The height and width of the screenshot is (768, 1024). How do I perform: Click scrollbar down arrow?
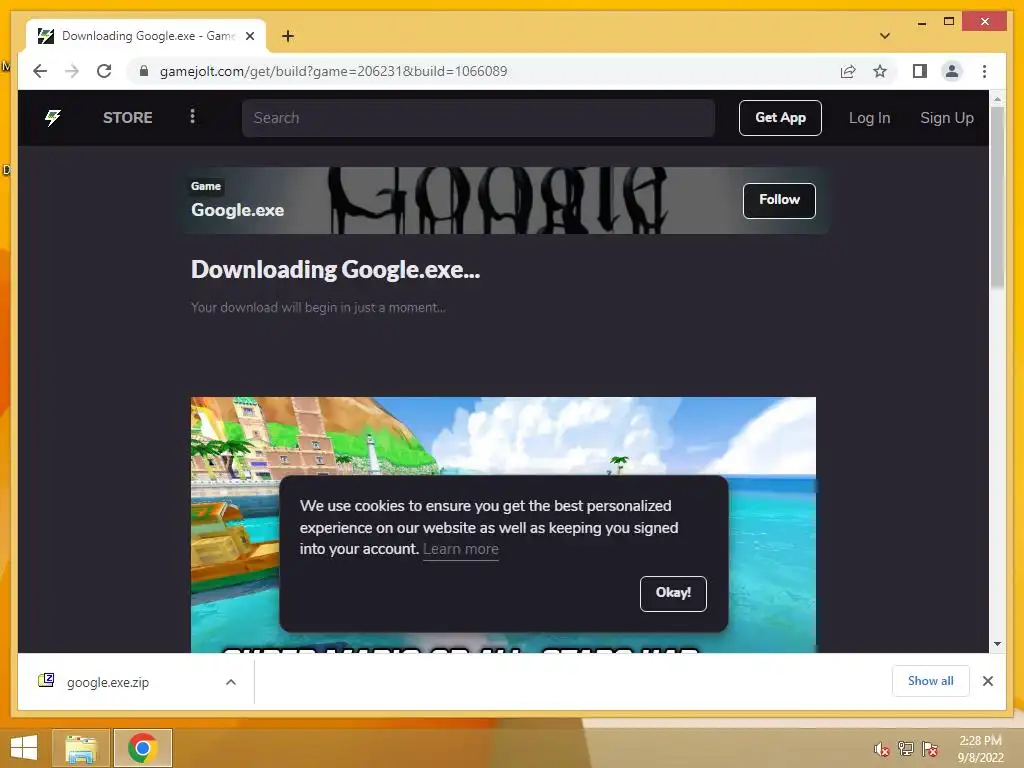point(997,644)
